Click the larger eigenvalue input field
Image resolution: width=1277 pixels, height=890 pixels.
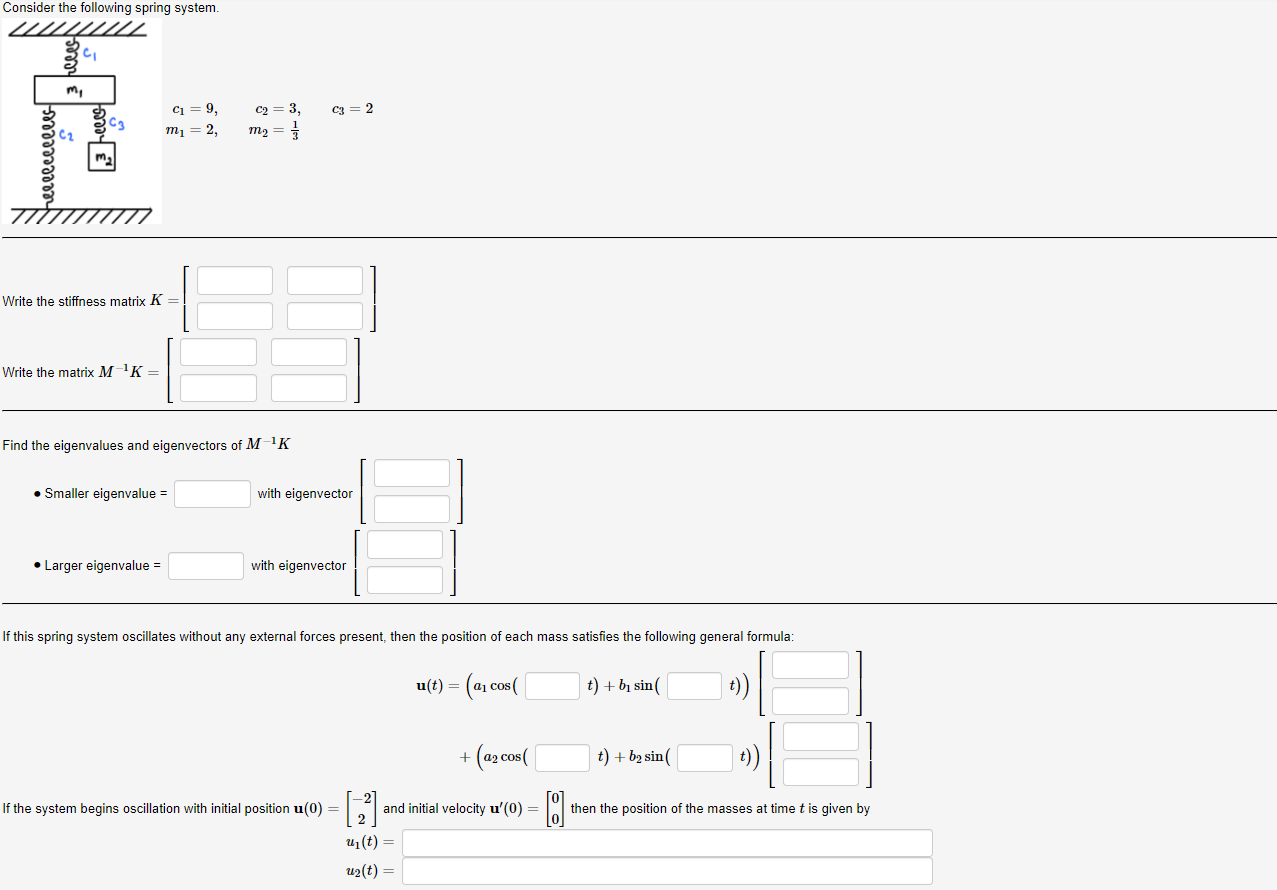[205, 565]
